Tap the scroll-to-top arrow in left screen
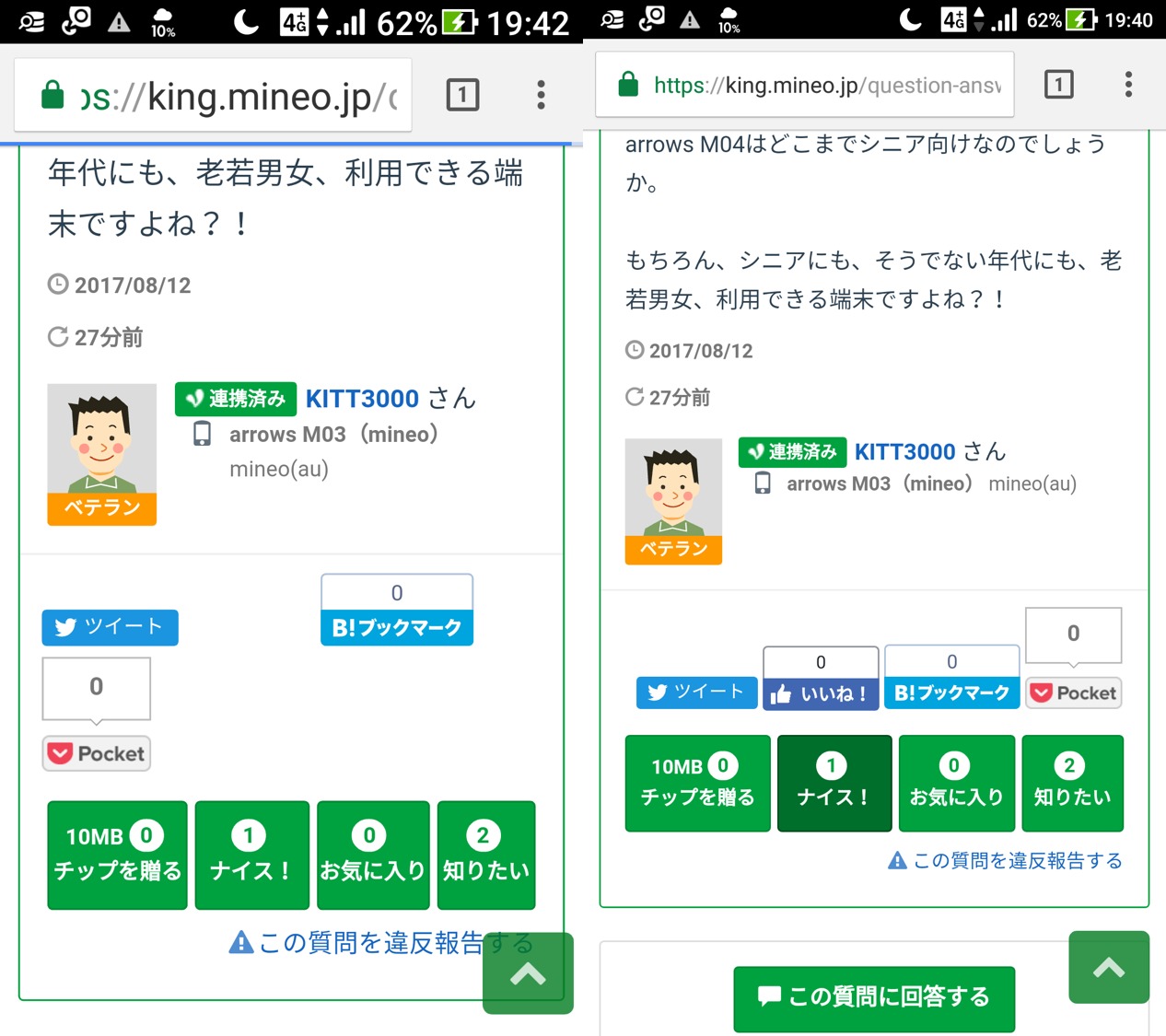This screenshot has height=1036, width=1166. 528,973
